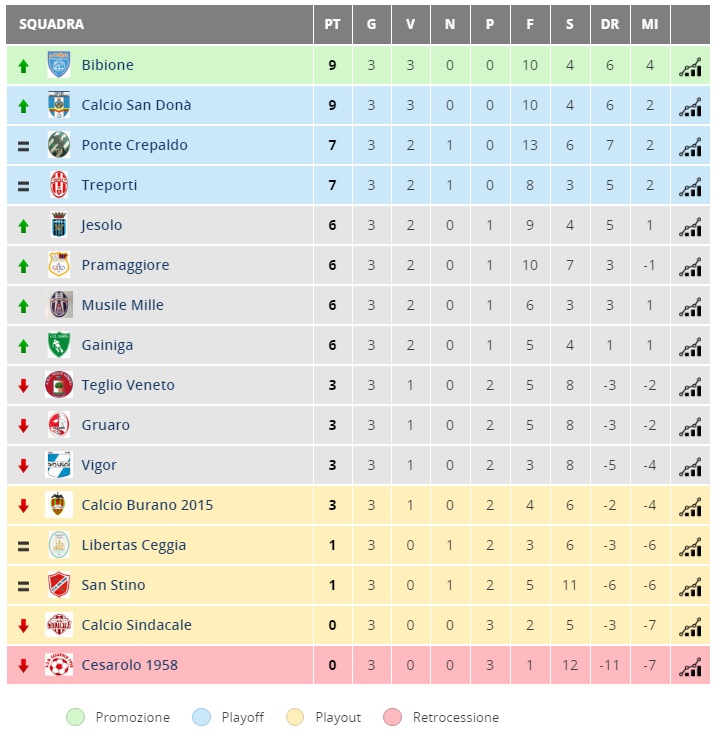This screenshot has height=734, width=727.
Task: Open the Libertas Ceggia team link
Action: click(x=134, y=545)
